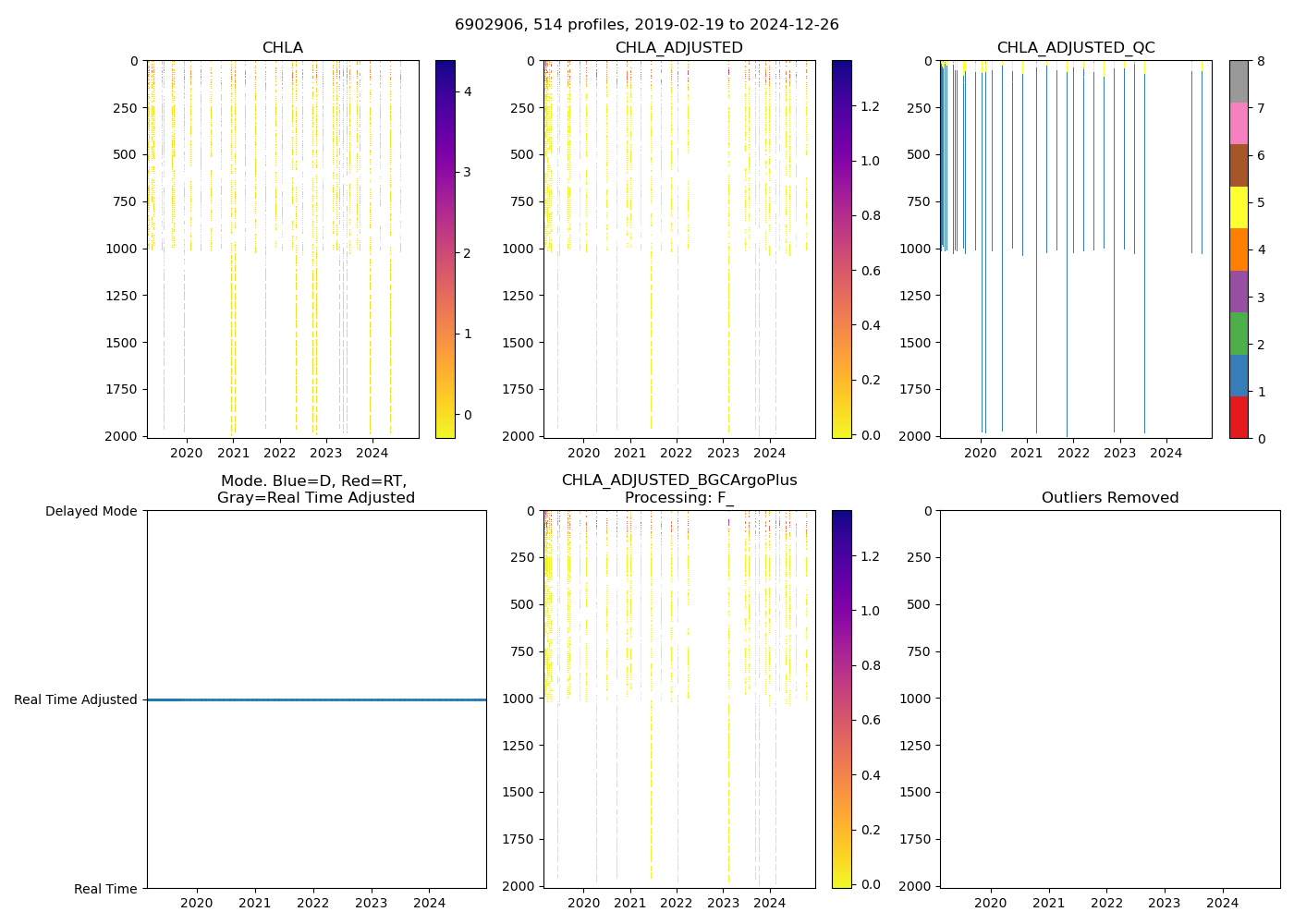Pick the orange segment of the QC colorbar
The image size is (1294, 924).
1239,249
